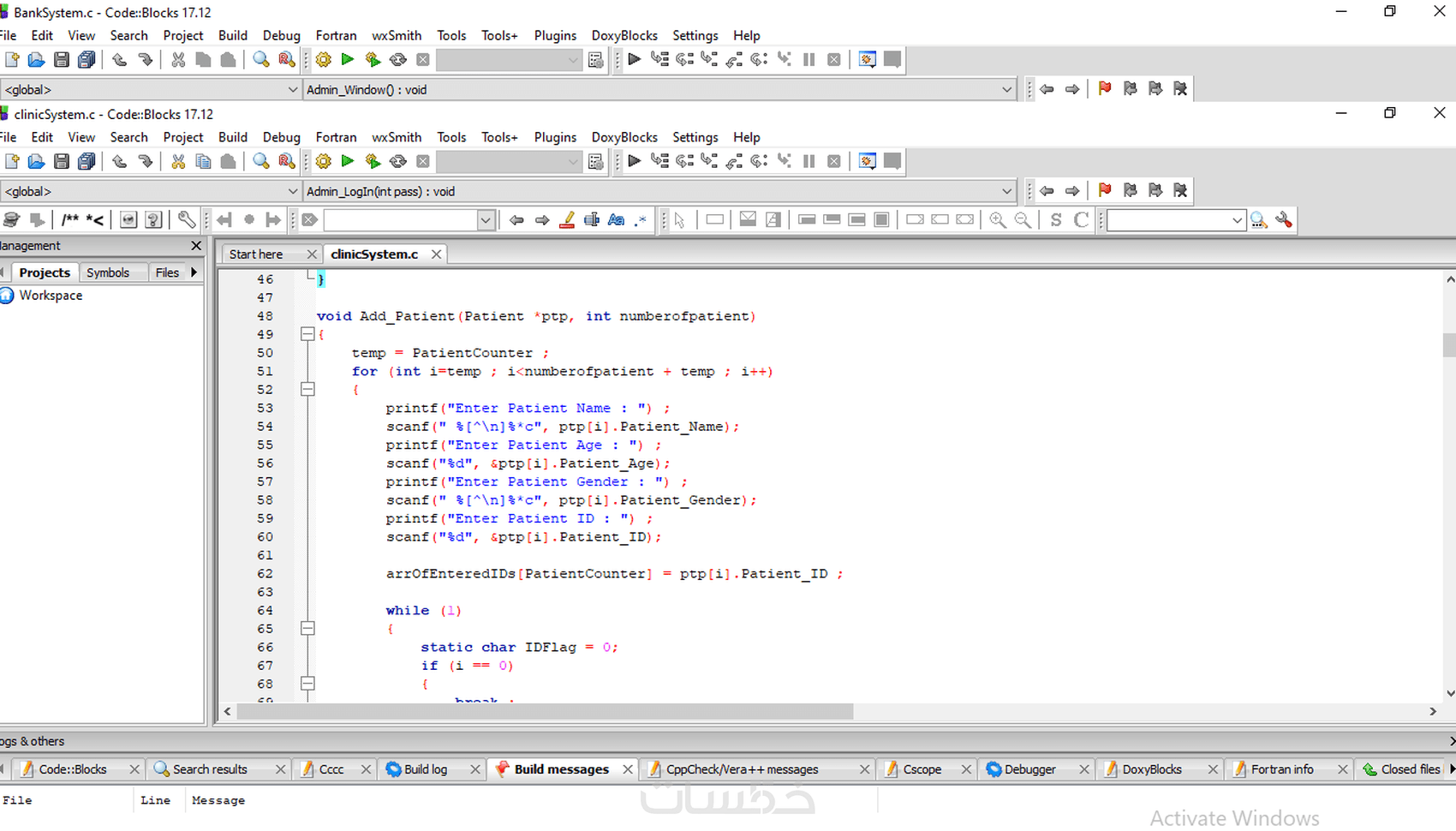Show more Management tabs right arrow
This screenshot has width=1456, height=831.
point(194,272)
